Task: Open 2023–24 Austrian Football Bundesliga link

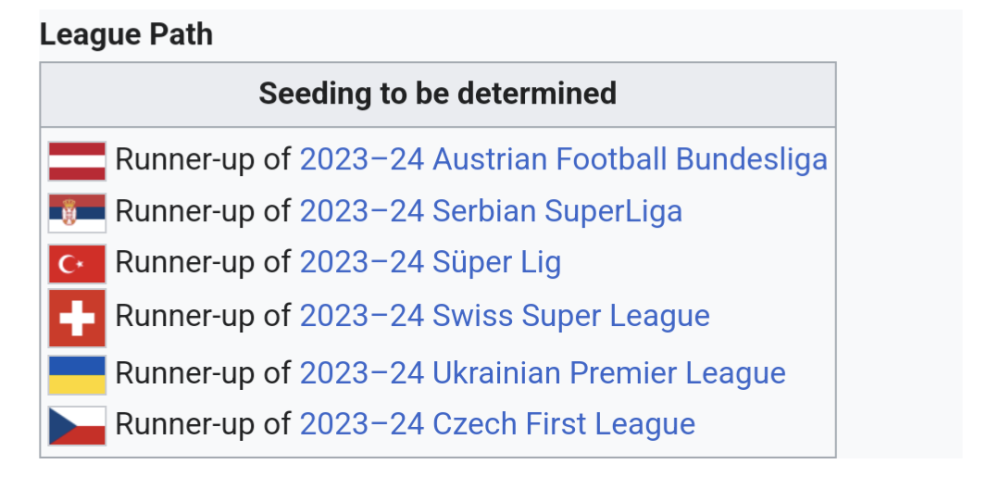Action: coord(563,159)
